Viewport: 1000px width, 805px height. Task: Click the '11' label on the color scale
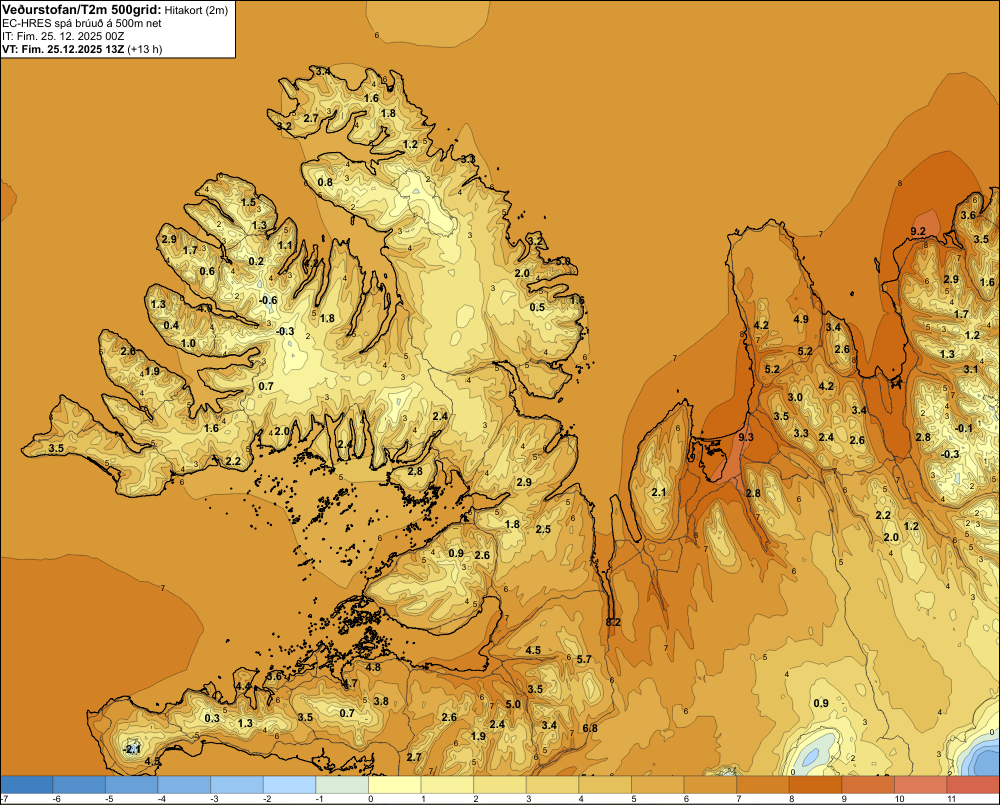(x=951, y=799)
